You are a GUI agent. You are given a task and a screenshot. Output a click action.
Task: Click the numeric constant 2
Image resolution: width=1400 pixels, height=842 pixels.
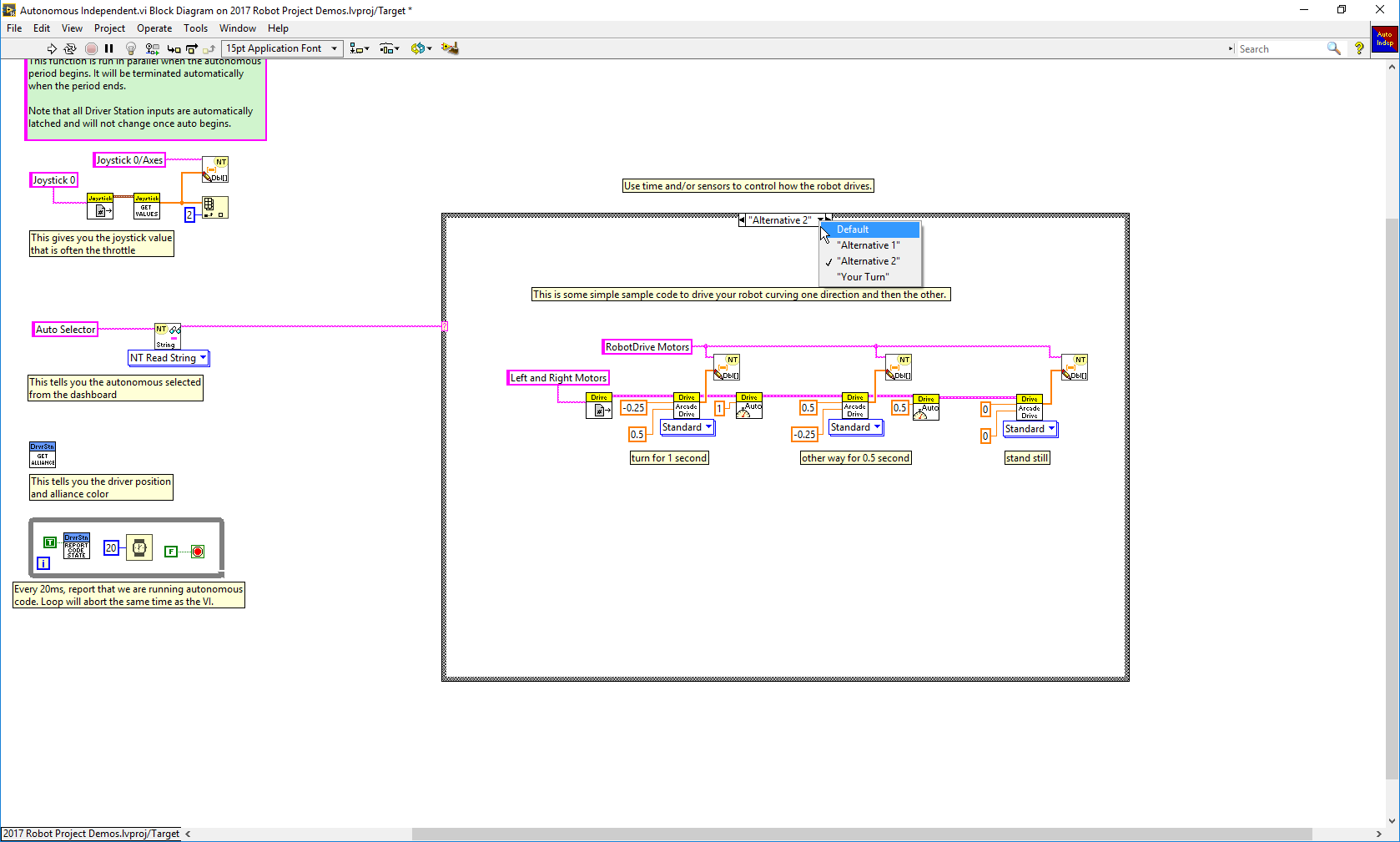[x=189, y=215]
